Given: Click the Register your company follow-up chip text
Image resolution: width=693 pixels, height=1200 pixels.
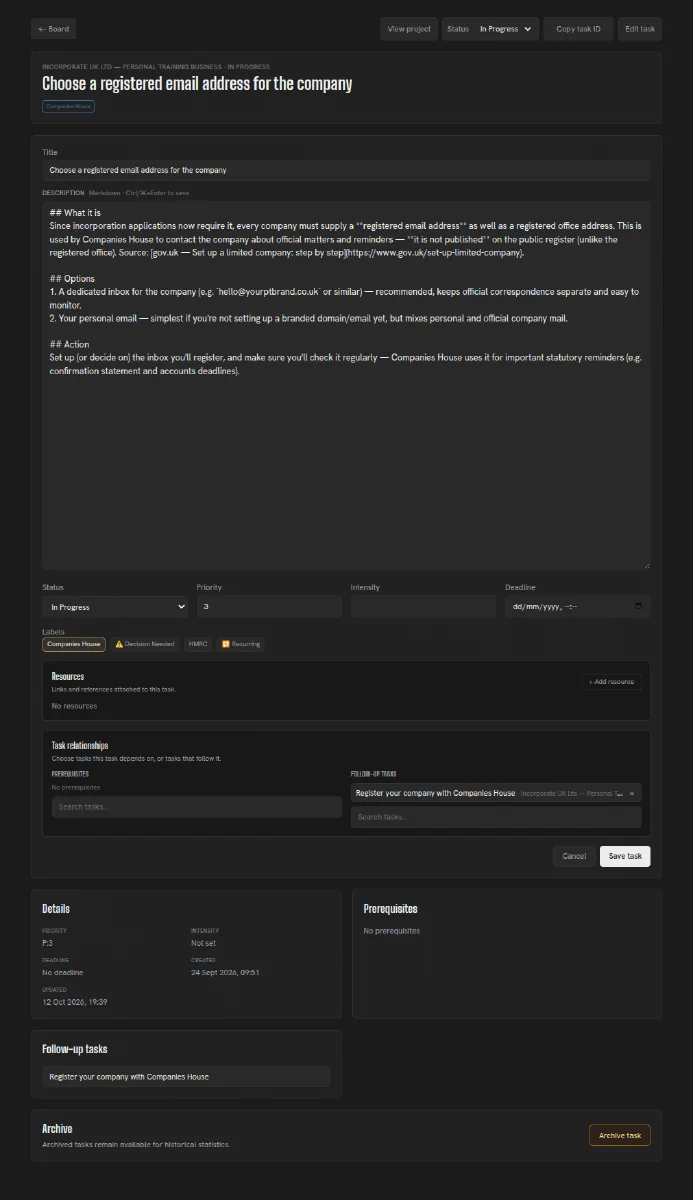Looking at the screenshot, I should click(435, 793).
